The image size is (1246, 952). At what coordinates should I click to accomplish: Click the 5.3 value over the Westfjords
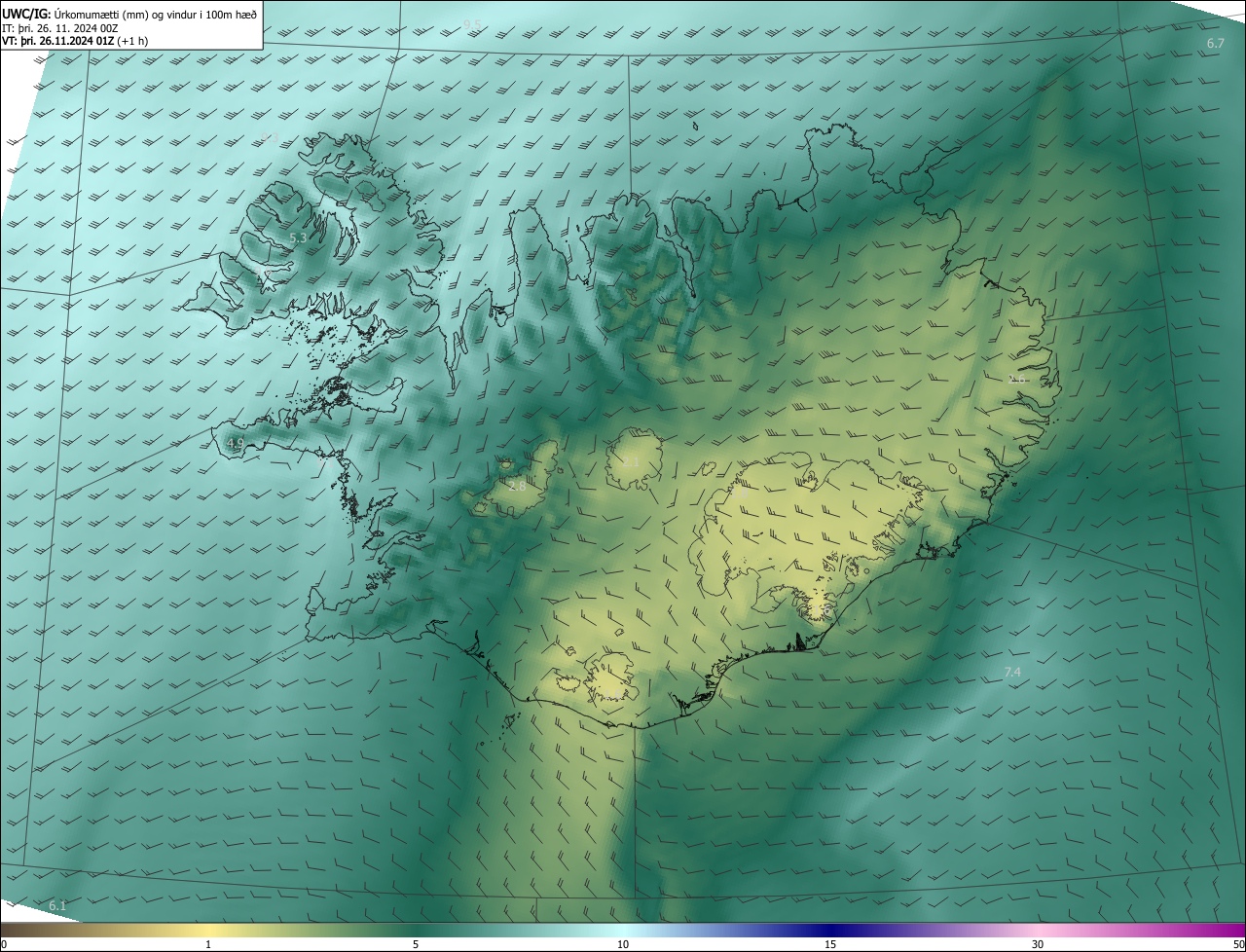[x=298, y=238]
